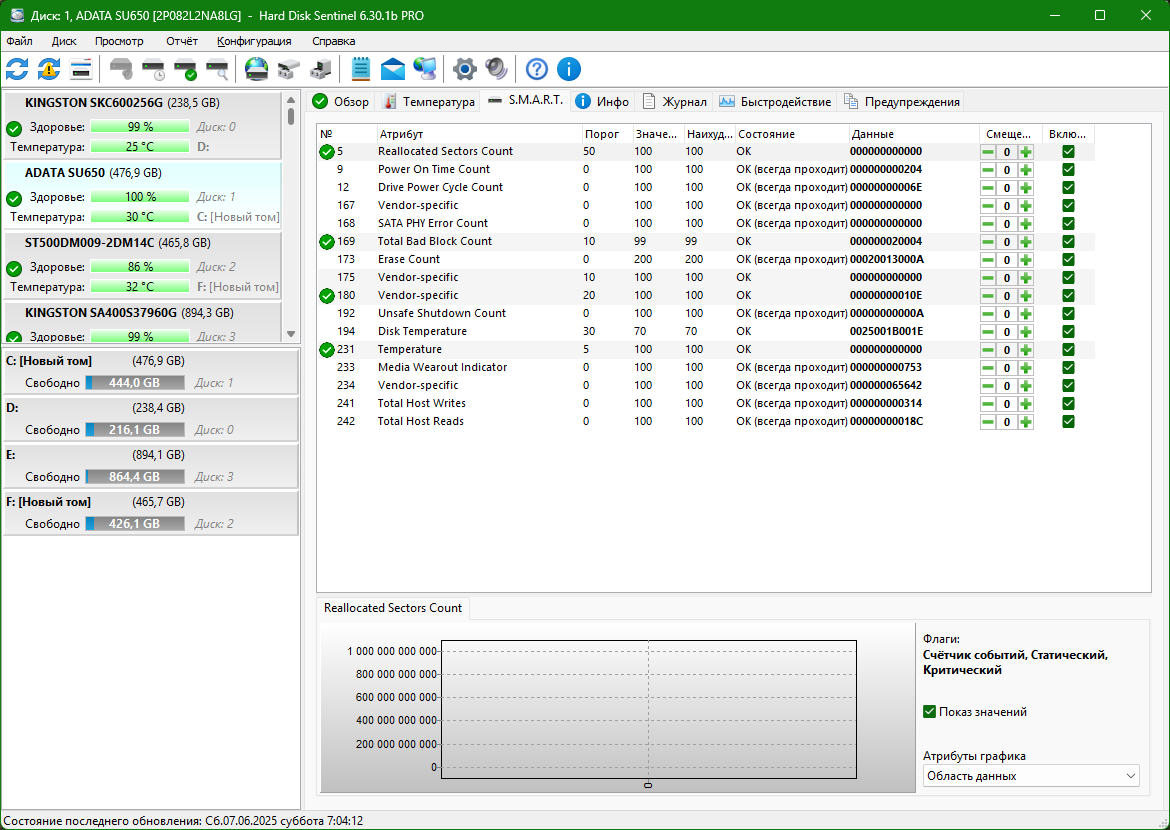Select the KINGSTON SKC600256G disk entry
Screen dimensions: 1170x830
click(143, 125)
